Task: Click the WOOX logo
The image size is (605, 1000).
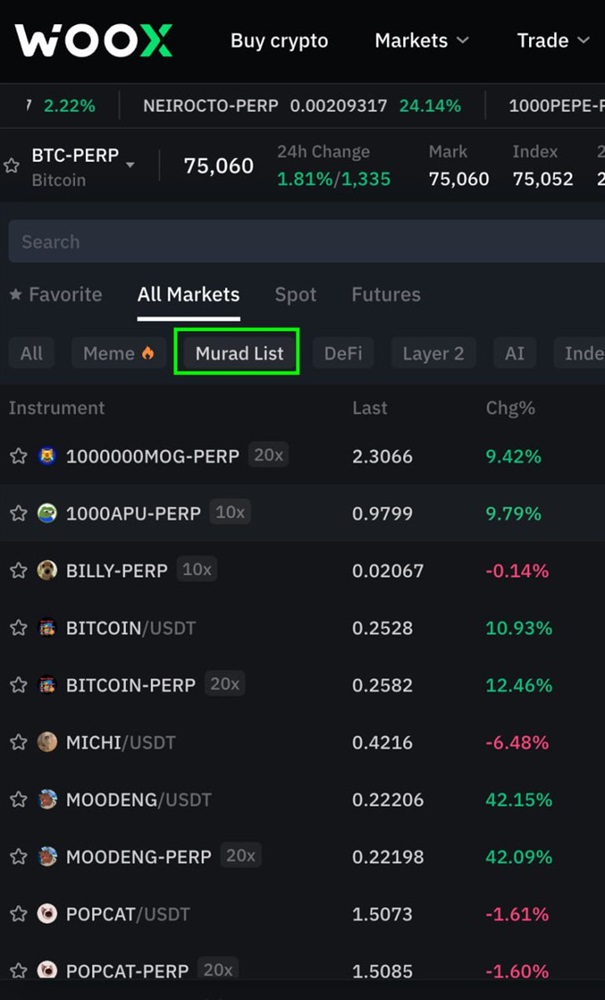Action: 94,41
